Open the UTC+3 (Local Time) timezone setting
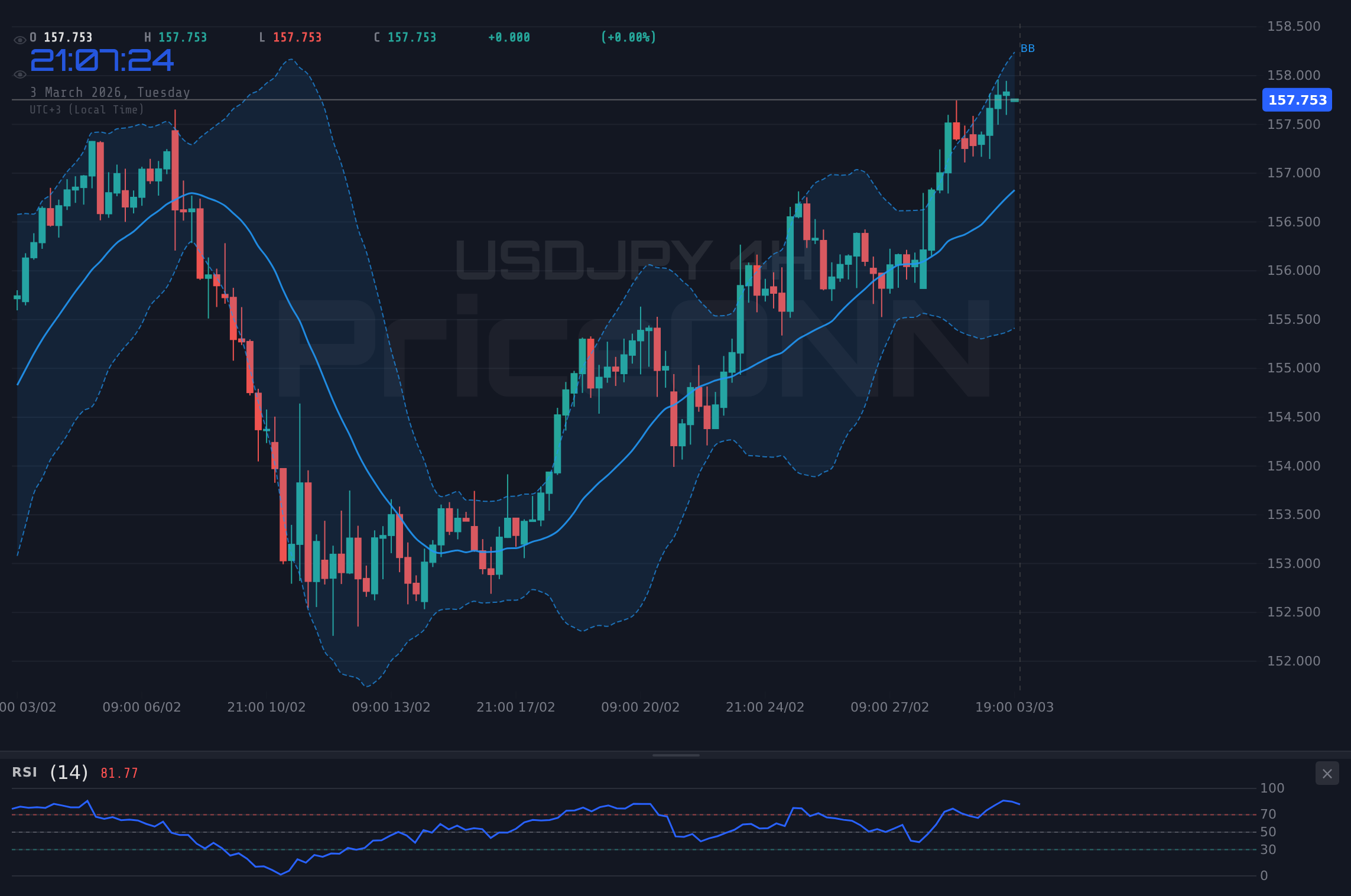 pyautogui.click(x=86, y=109)
